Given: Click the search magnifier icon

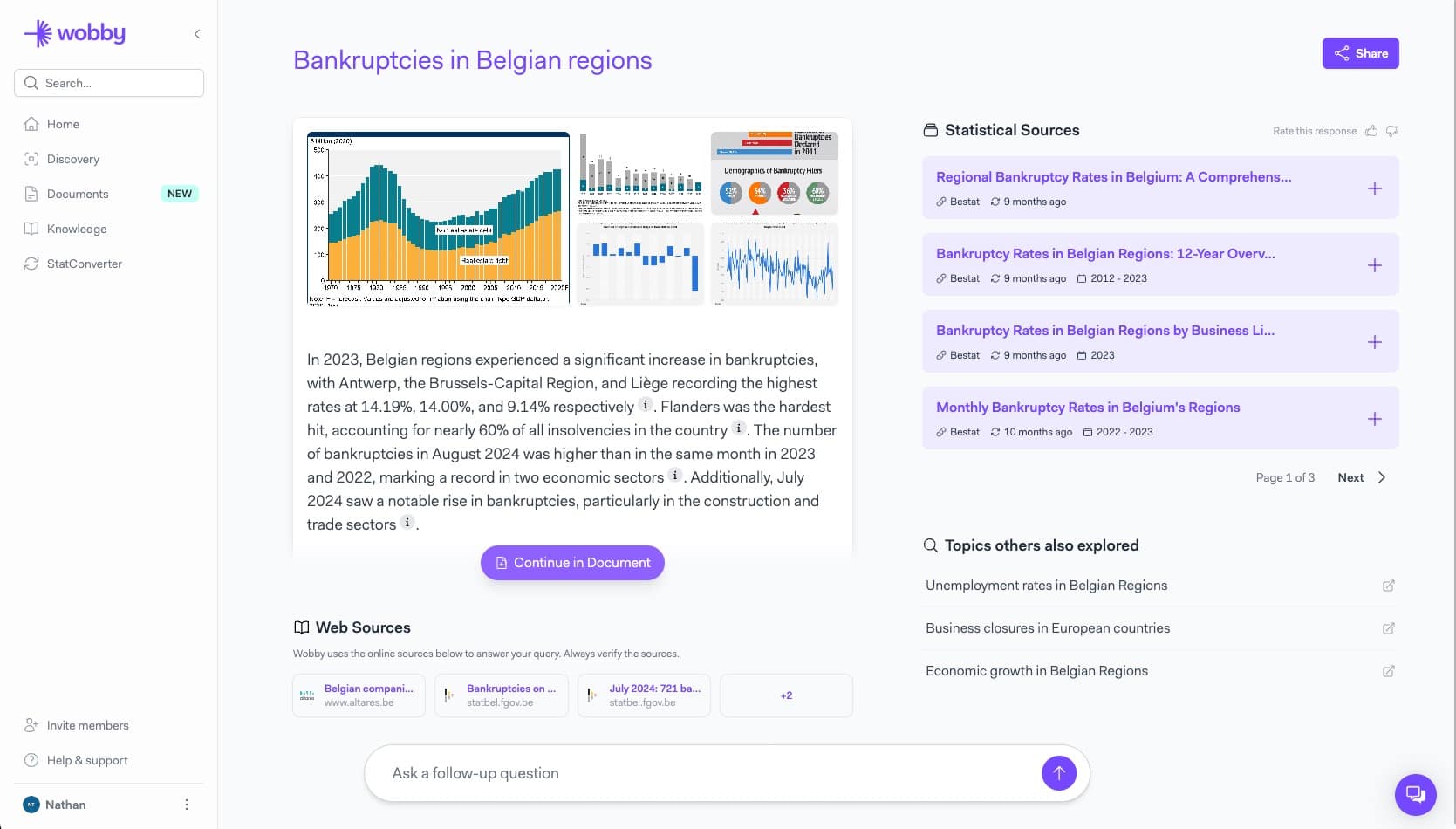Looking at the screenshot, I should coord(31,83).
